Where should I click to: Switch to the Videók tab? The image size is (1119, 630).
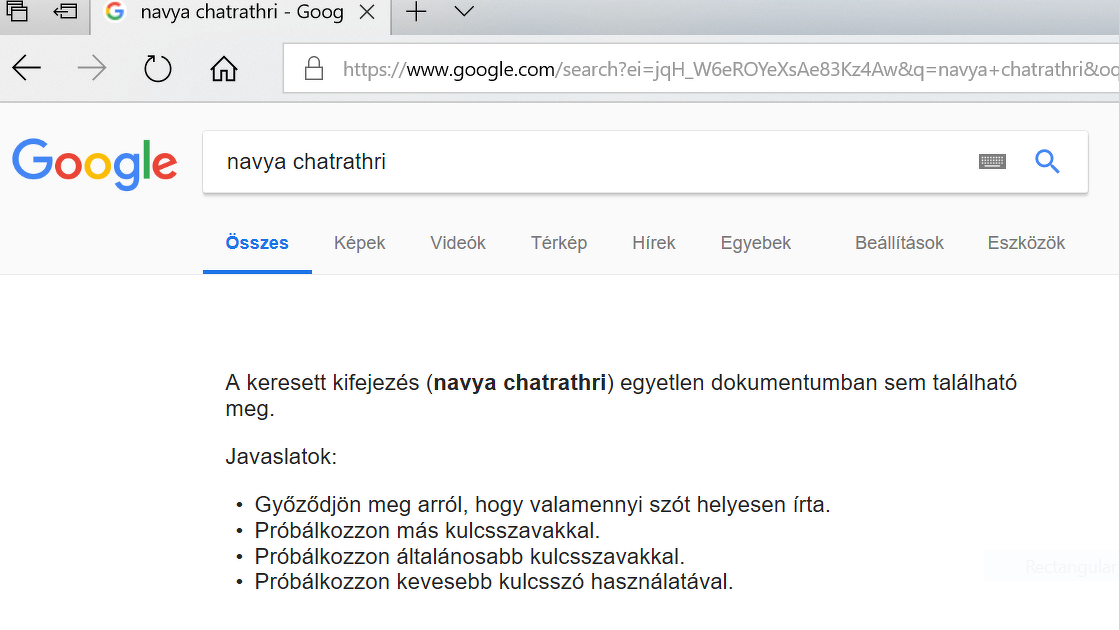click(457, 243)
